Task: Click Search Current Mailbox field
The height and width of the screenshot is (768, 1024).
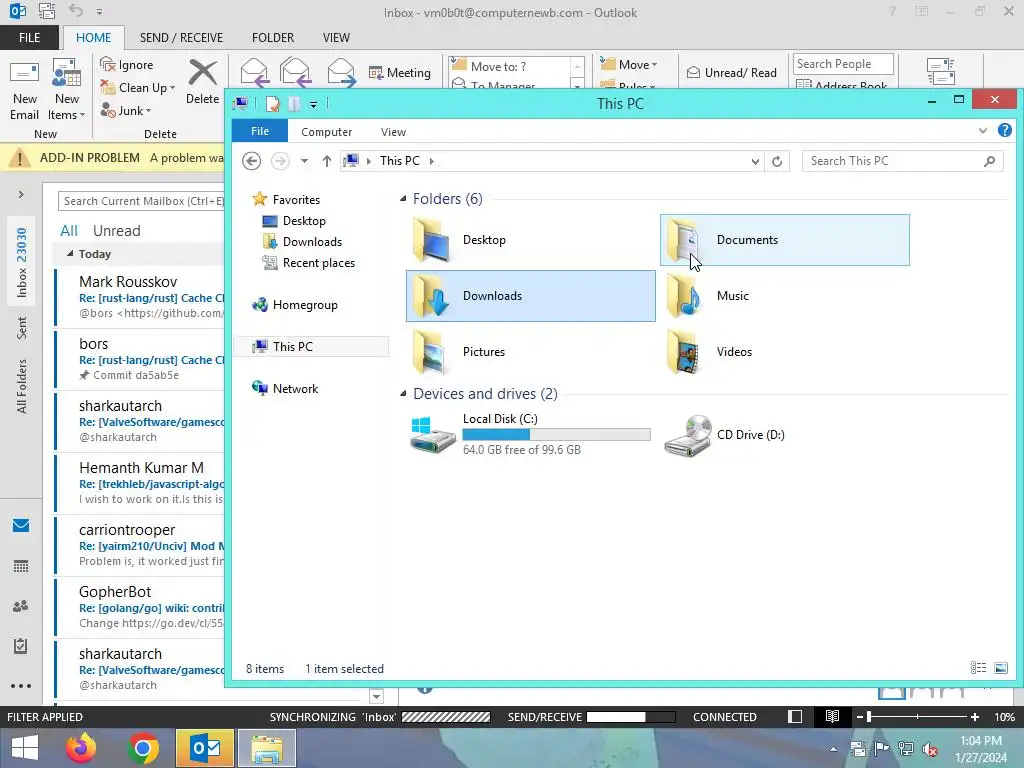Action: 140,201
